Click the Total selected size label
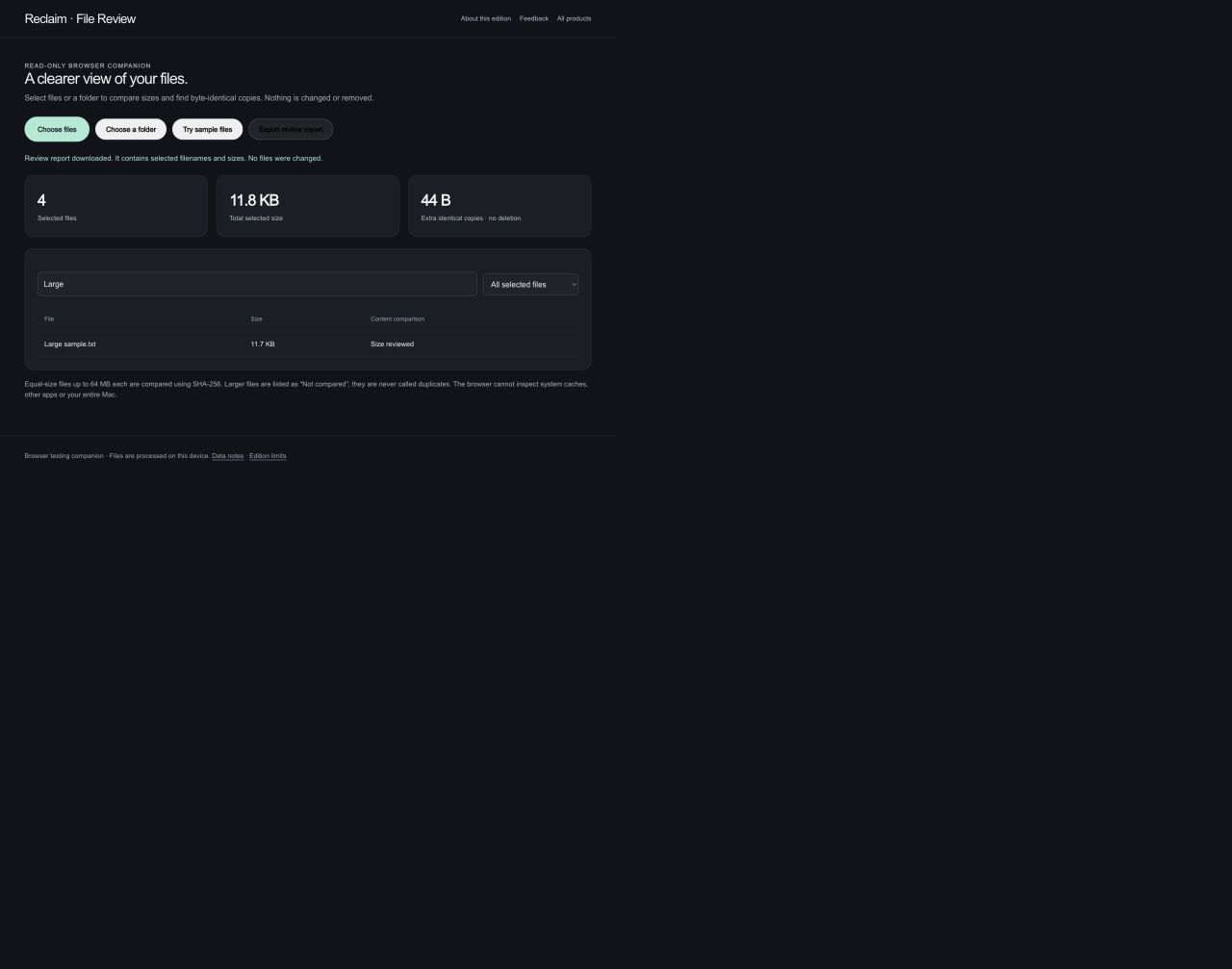Screen dimensions: 1232x969 click(256, 218)
